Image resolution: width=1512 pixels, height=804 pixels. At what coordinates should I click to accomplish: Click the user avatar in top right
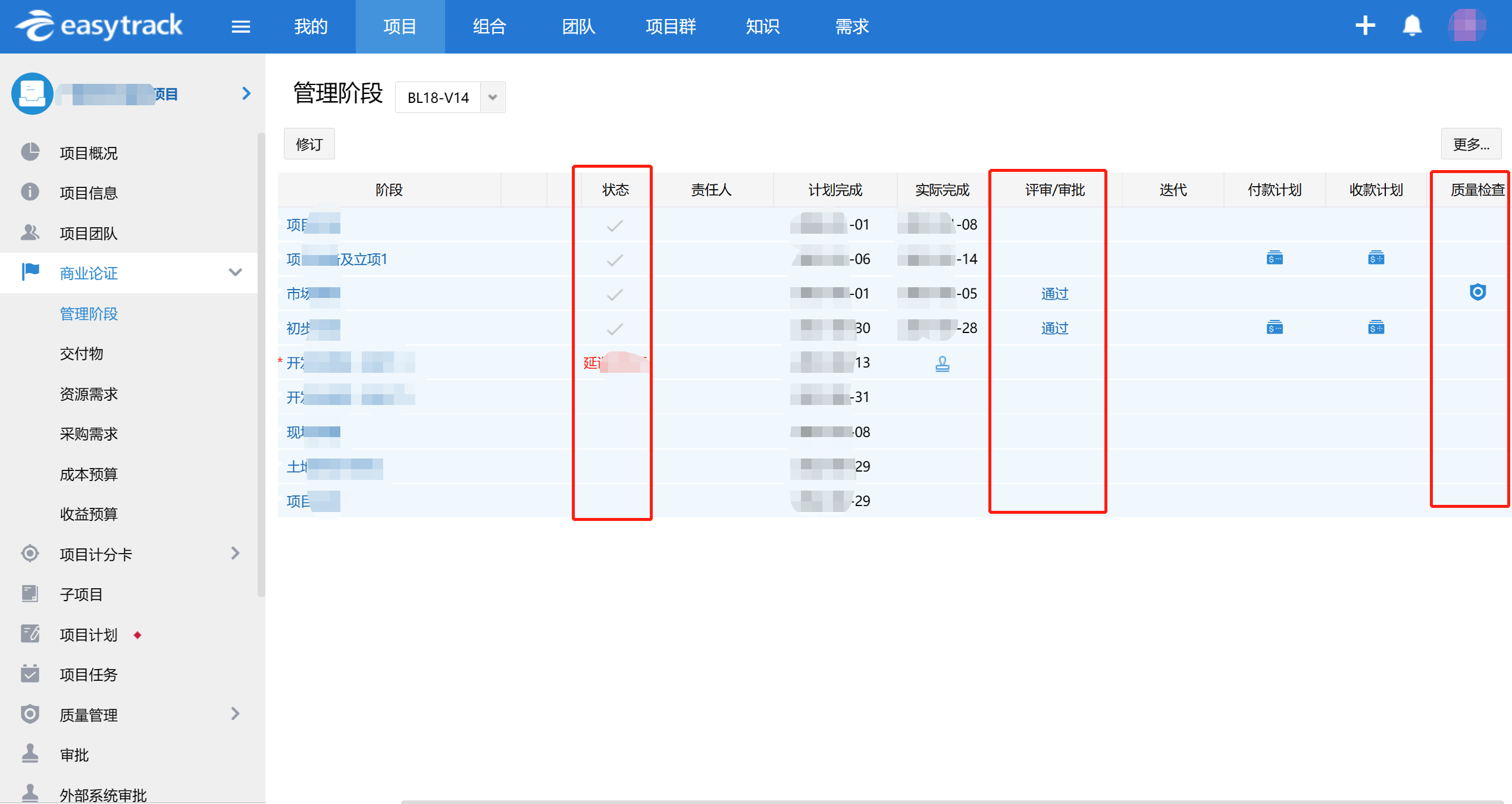click(x=1467, y=26)
